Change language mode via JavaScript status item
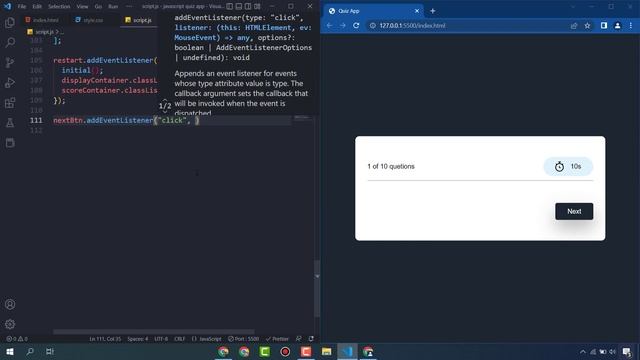Screen dimensions: 640x360 click(207, 339)
